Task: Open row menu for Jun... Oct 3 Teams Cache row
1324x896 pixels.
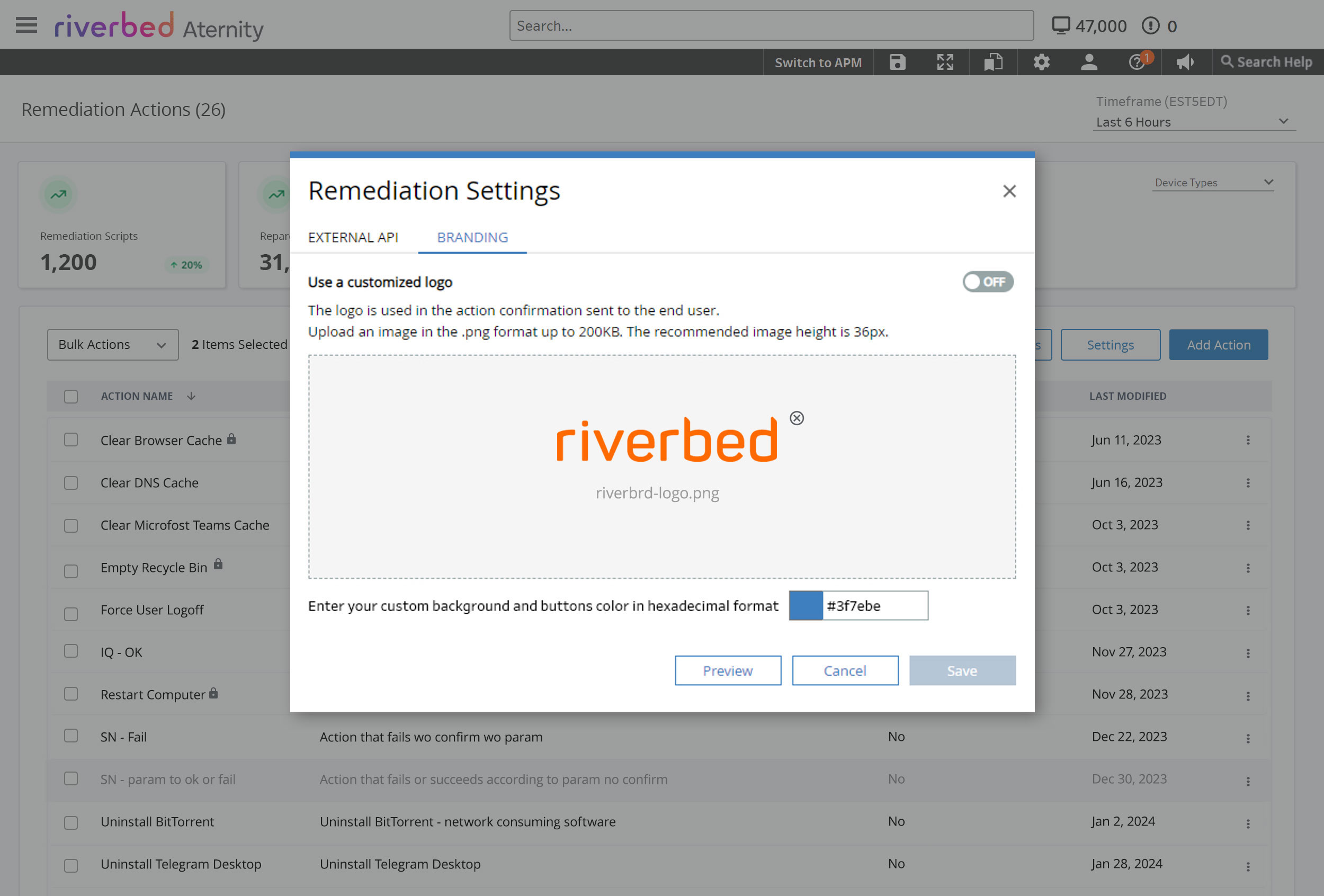Action: coord(1248,525)
